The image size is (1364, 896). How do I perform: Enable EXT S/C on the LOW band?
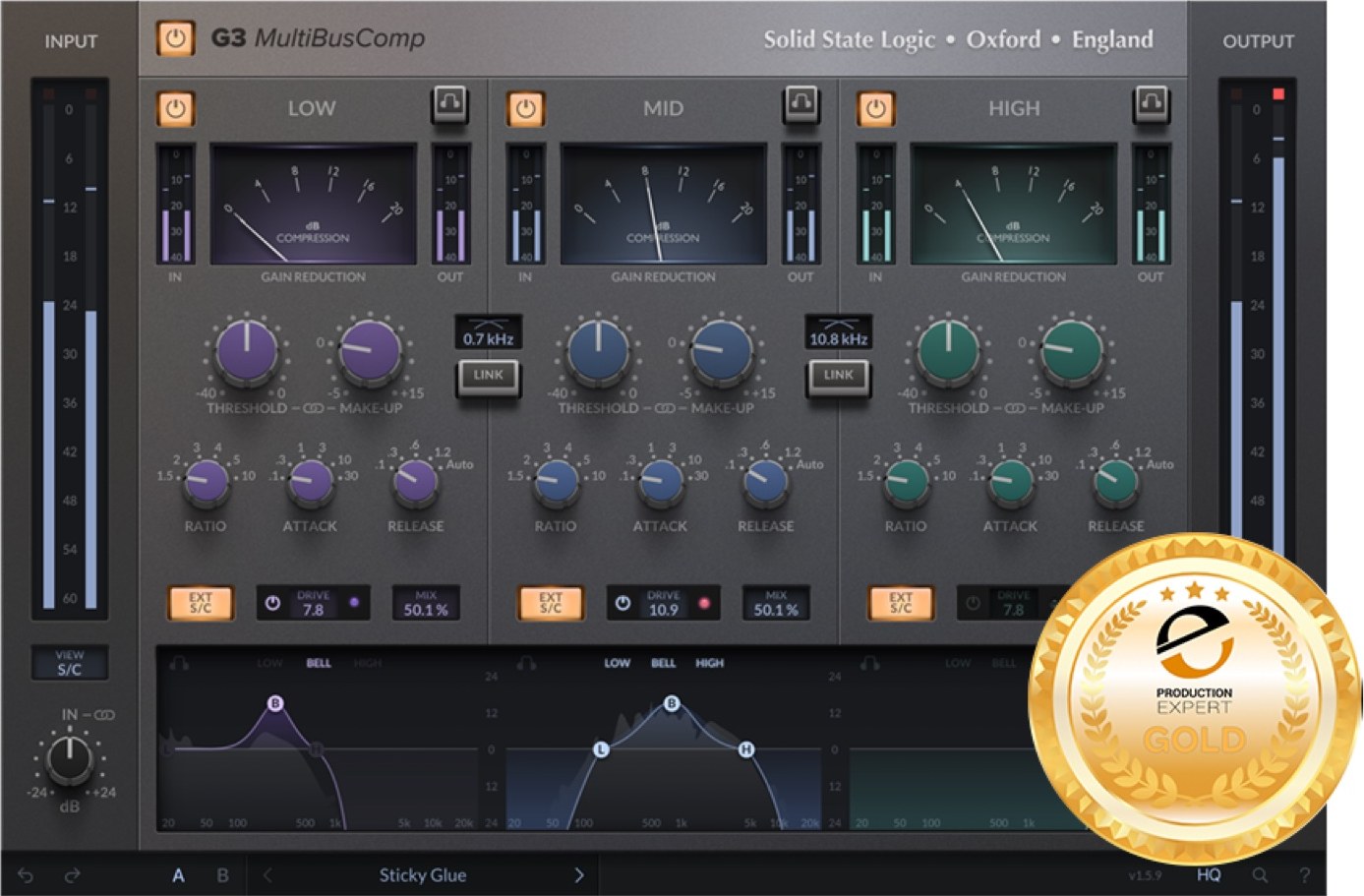(201, 603)
